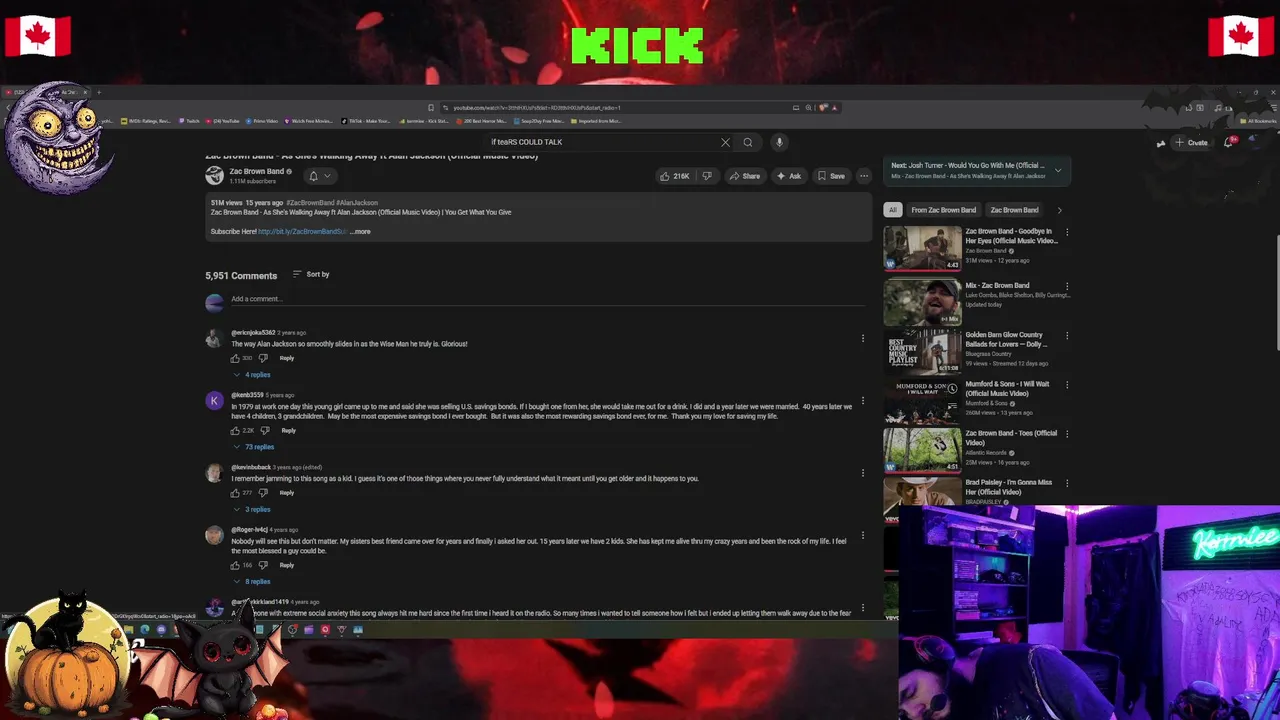Expand '8 replies' under @Roger-lv4cj comment
Viewport: 1280px width, 720px height.
point(252,581)
